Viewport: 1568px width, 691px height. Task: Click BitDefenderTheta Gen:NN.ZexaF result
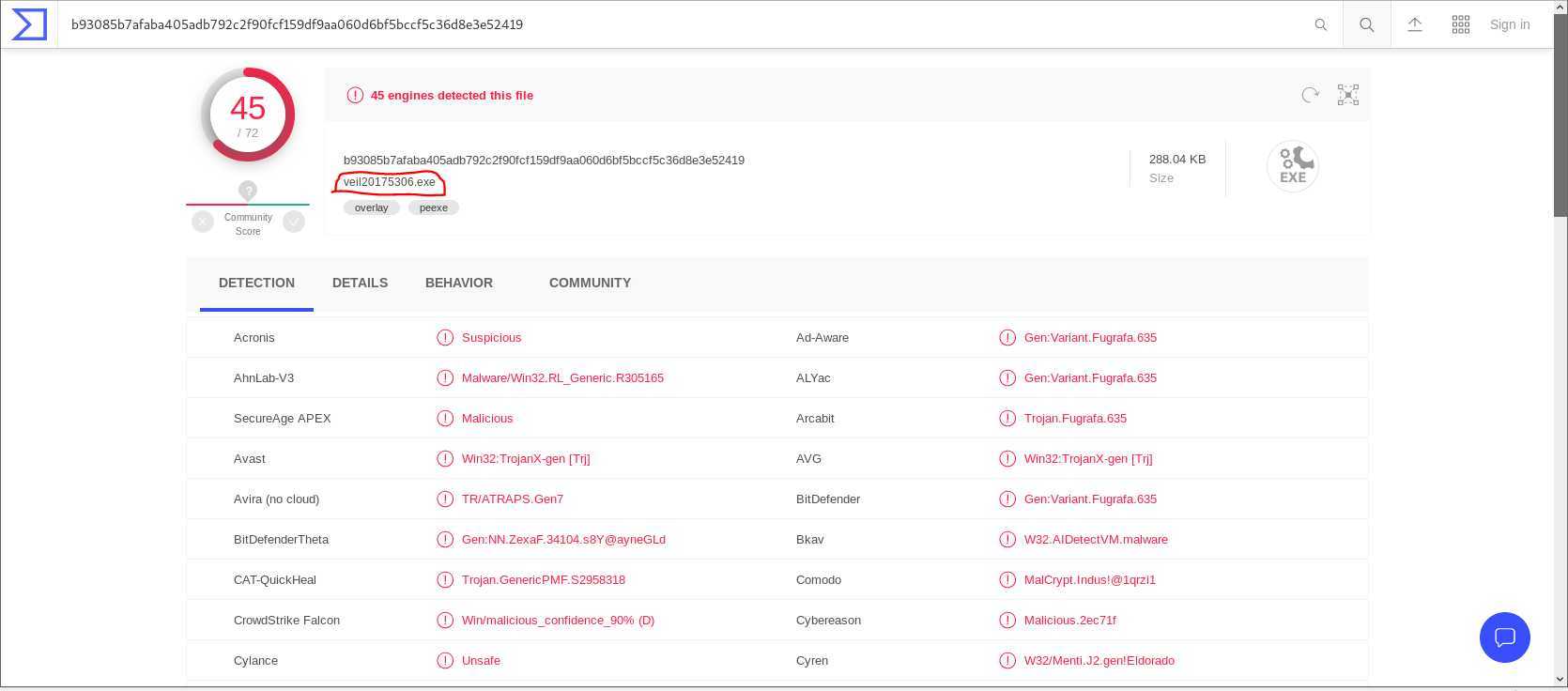click(x=563, y=540)
